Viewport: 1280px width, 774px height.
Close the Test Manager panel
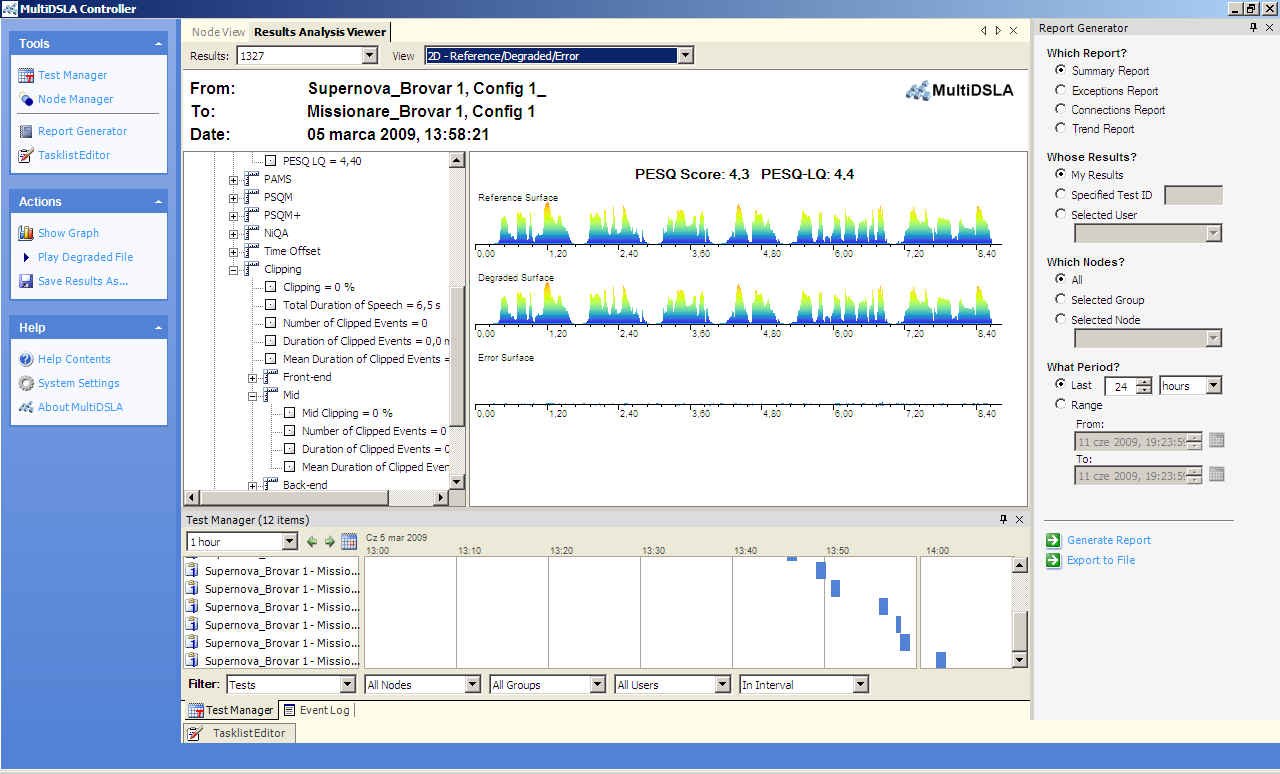[1020, 520]
